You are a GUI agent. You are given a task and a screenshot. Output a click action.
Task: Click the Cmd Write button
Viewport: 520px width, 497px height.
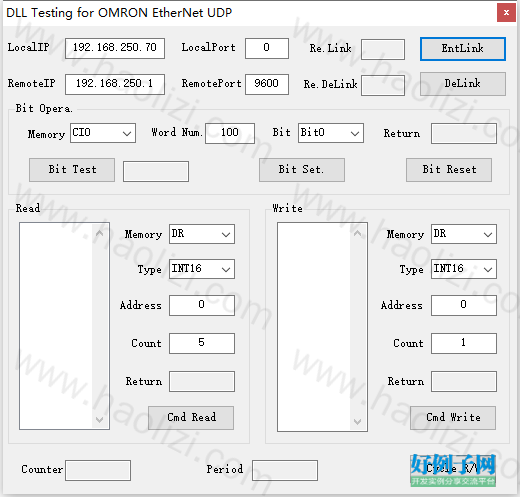[x=453, y=417]
